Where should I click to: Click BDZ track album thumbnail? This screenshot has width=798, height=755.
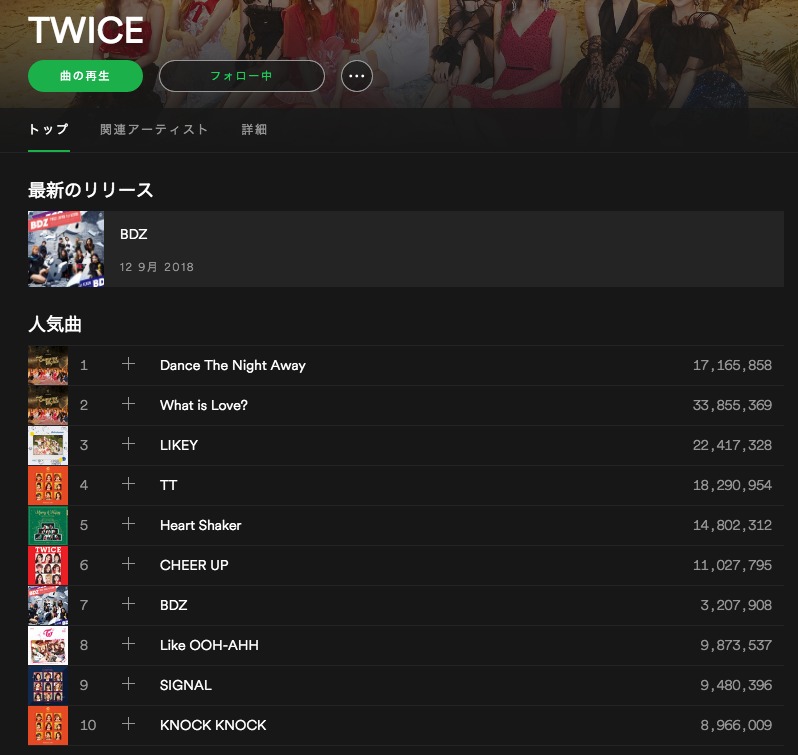[x=48, y=605]
